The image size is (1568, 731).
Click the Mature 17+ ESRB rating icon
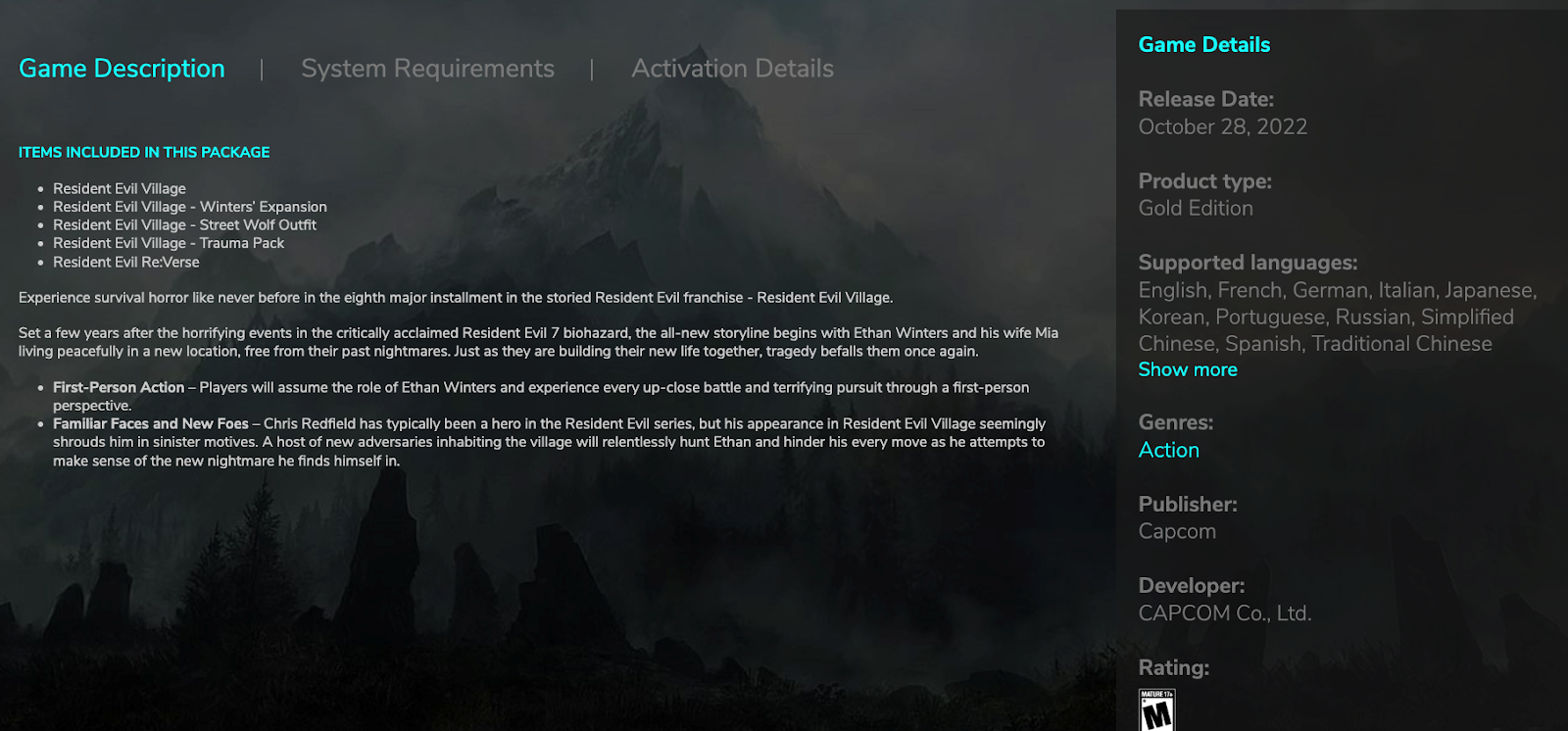[1156, 710]
